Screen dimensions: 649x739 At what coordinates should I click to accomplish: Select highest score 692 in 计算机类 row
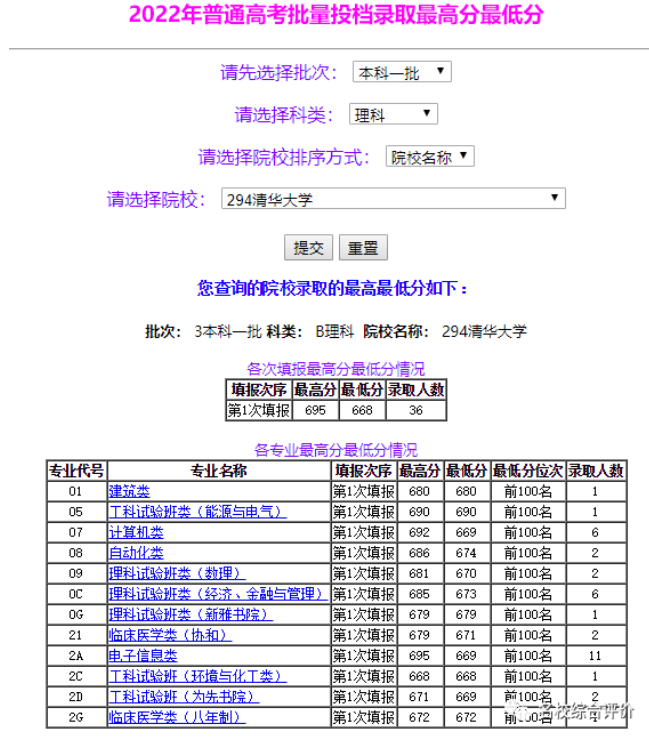(x=419, y=533)
